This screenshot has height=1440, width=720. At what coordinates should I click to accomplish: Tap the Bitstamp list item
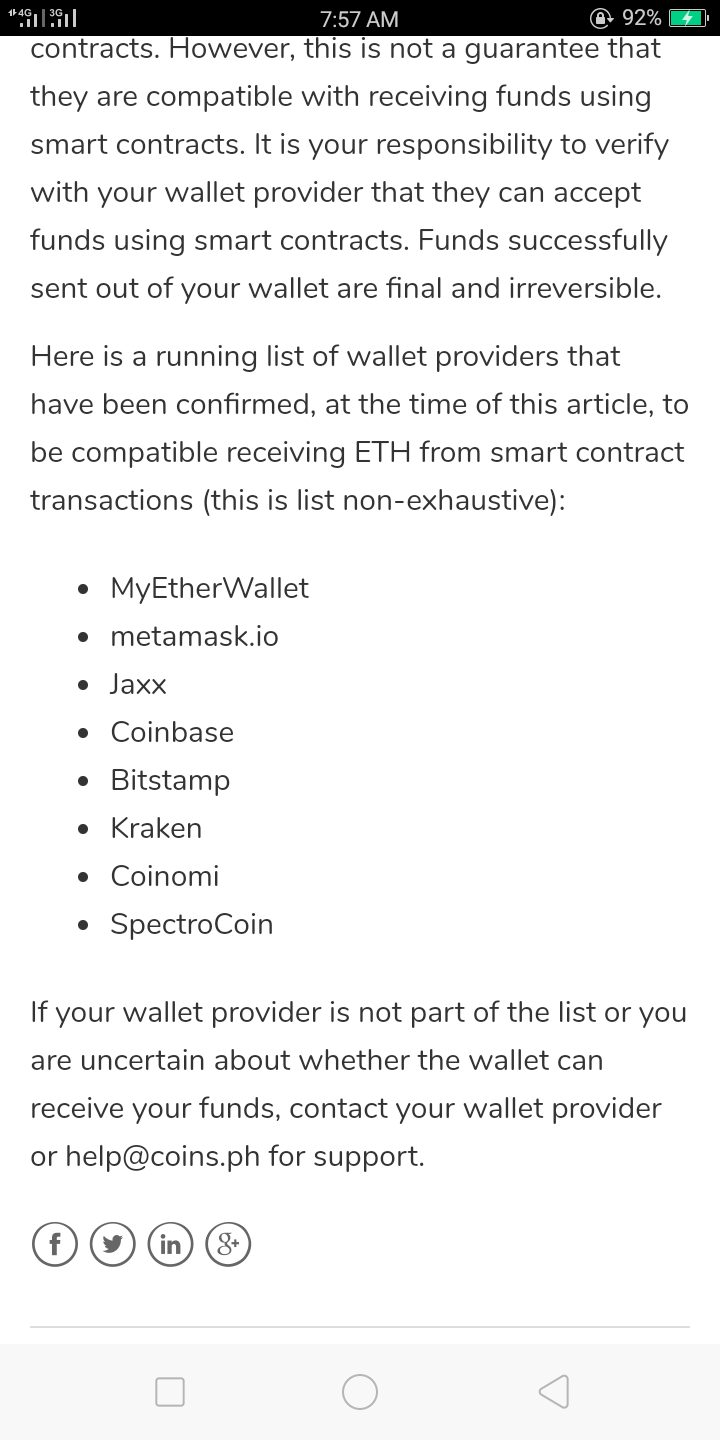(x=170, y=780)
